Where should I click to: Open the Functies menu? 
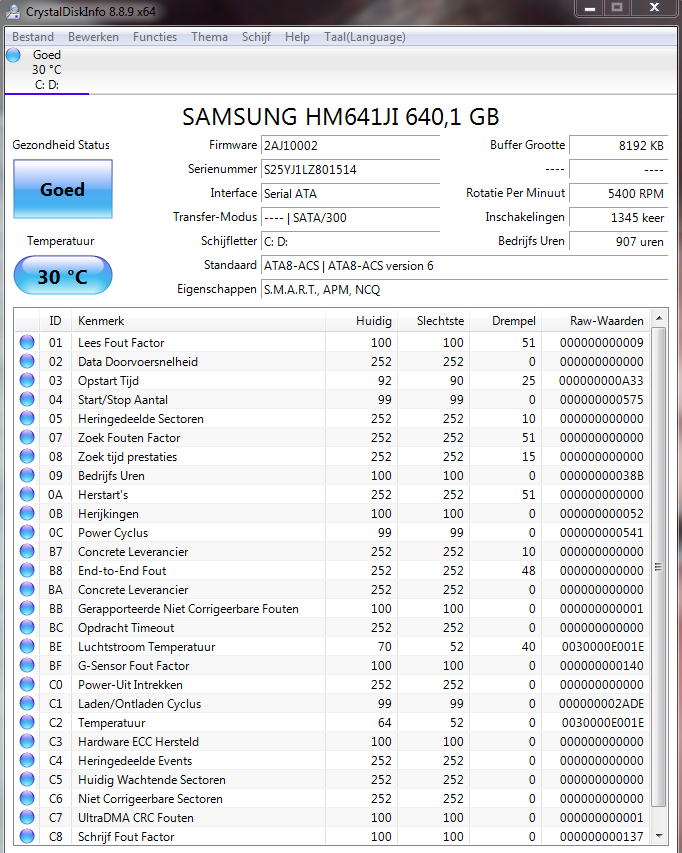pos(155,37)
